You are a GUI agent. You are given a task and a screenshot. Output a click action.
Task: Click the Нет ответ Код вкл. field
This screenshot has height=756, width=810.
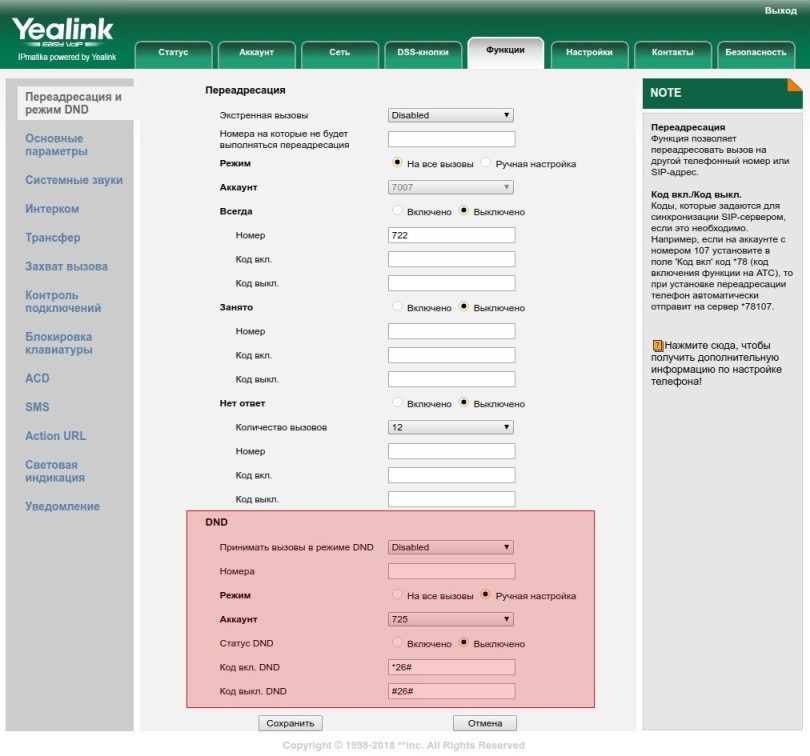coord(451,475)
